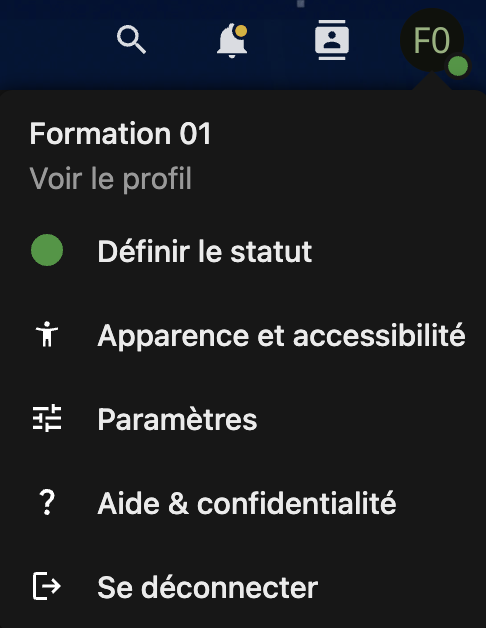
Task: Choose Se déconnecter to log out
Action: (208, 587)
